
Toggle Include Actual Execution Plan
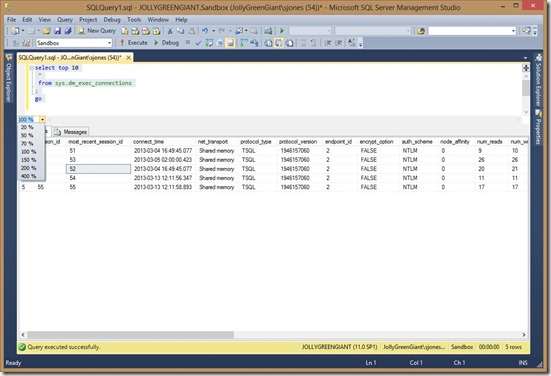tap(244, 43)
